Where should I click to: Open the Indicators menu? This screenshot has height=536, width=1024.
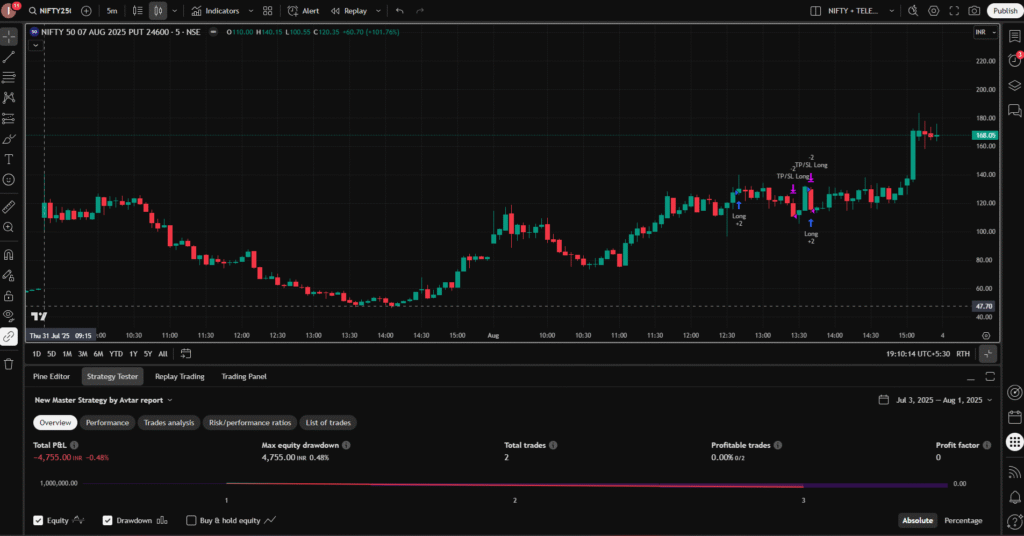(216, 11)
